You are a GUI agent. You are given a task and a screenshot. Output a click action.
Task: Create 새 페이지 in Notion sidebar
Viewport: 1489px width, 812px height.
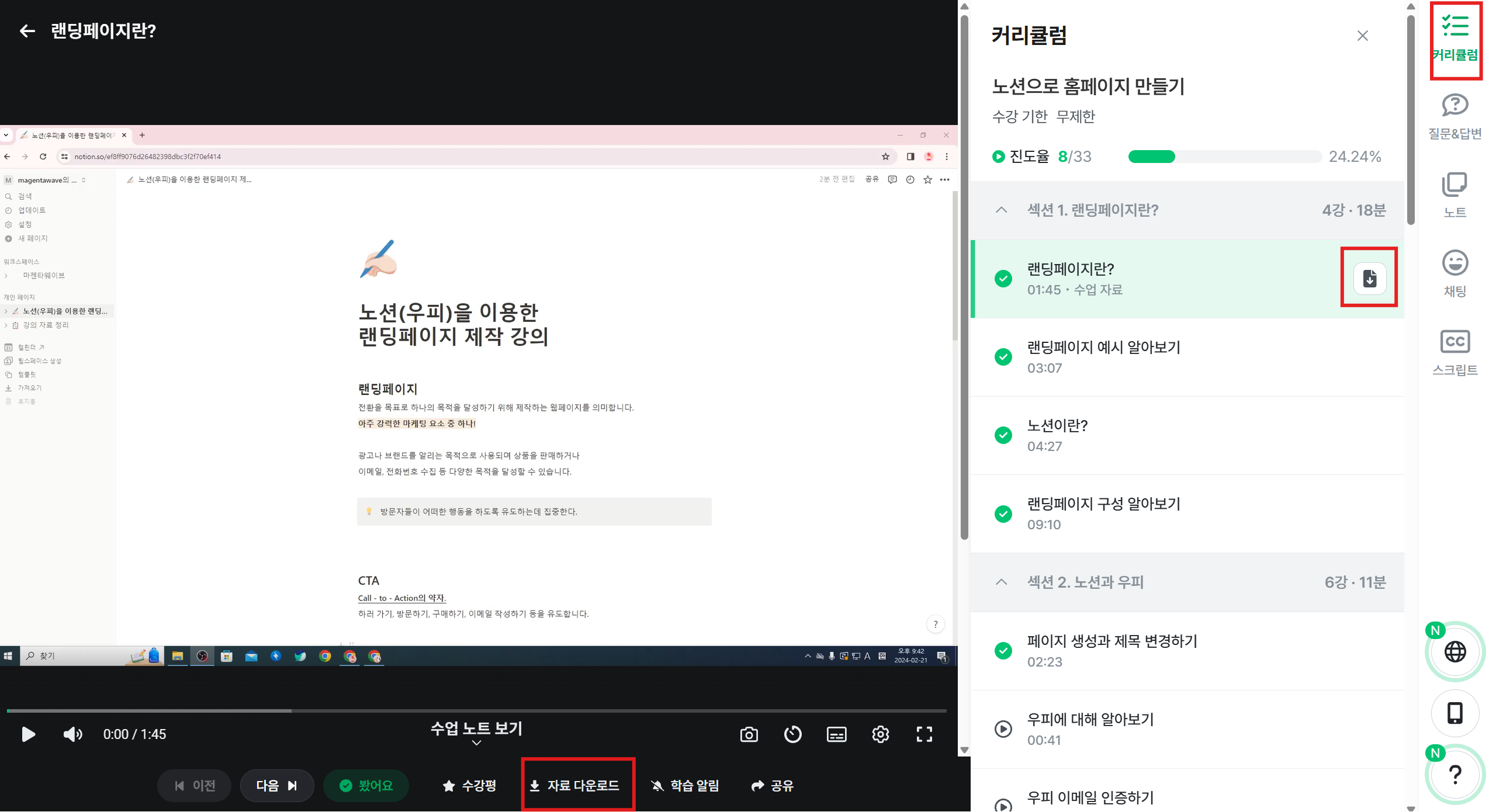point(33,238)
